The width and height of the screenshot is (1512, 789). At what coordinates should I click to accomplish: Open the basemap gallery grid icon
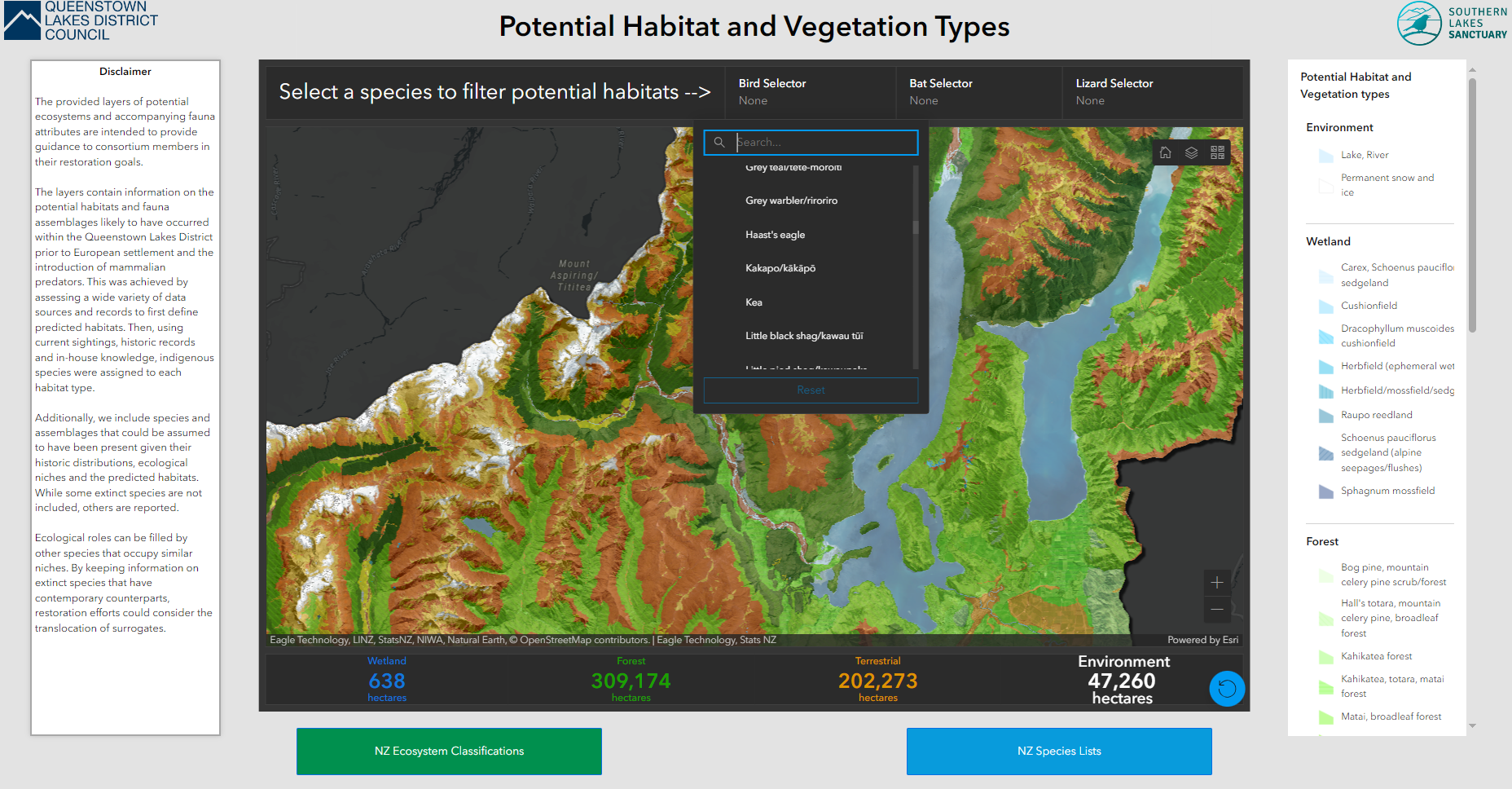click(1218, 152)
